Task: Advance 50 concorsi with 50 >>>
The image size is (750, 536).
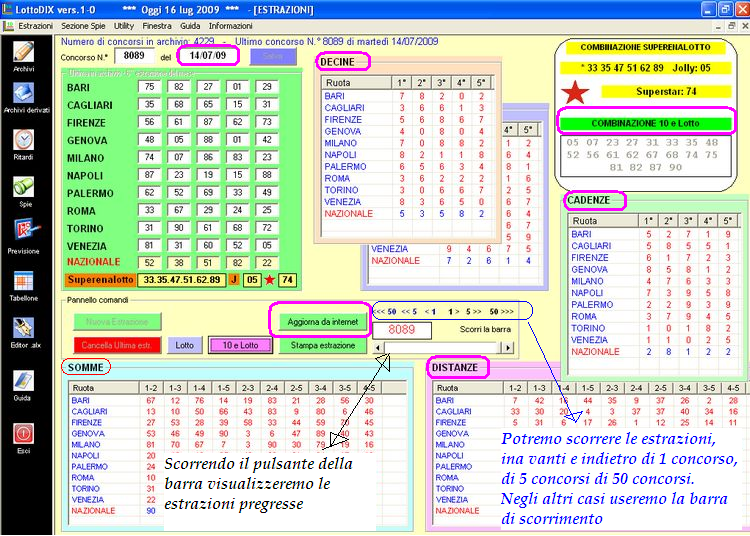Action: (x=501, y=312)
